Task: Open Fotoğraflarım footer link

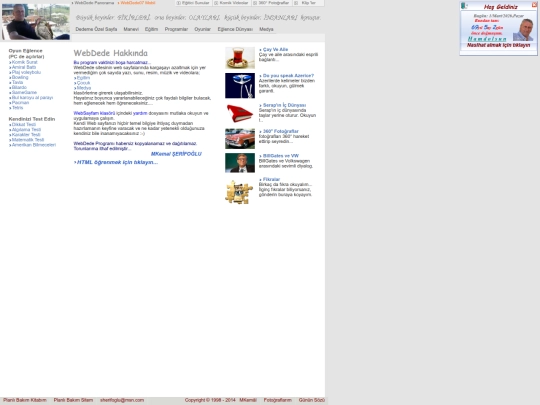Action: pyautogui.click(x=278, y=400)
